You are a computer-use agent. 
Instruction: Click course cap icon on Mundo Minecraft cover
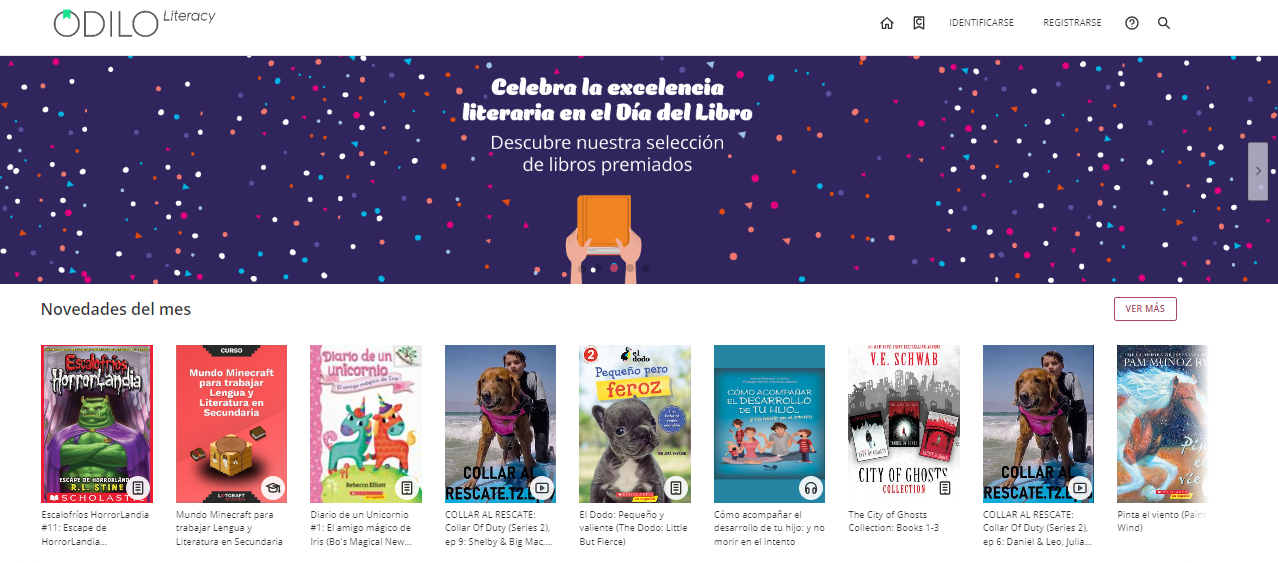point(272,488)
